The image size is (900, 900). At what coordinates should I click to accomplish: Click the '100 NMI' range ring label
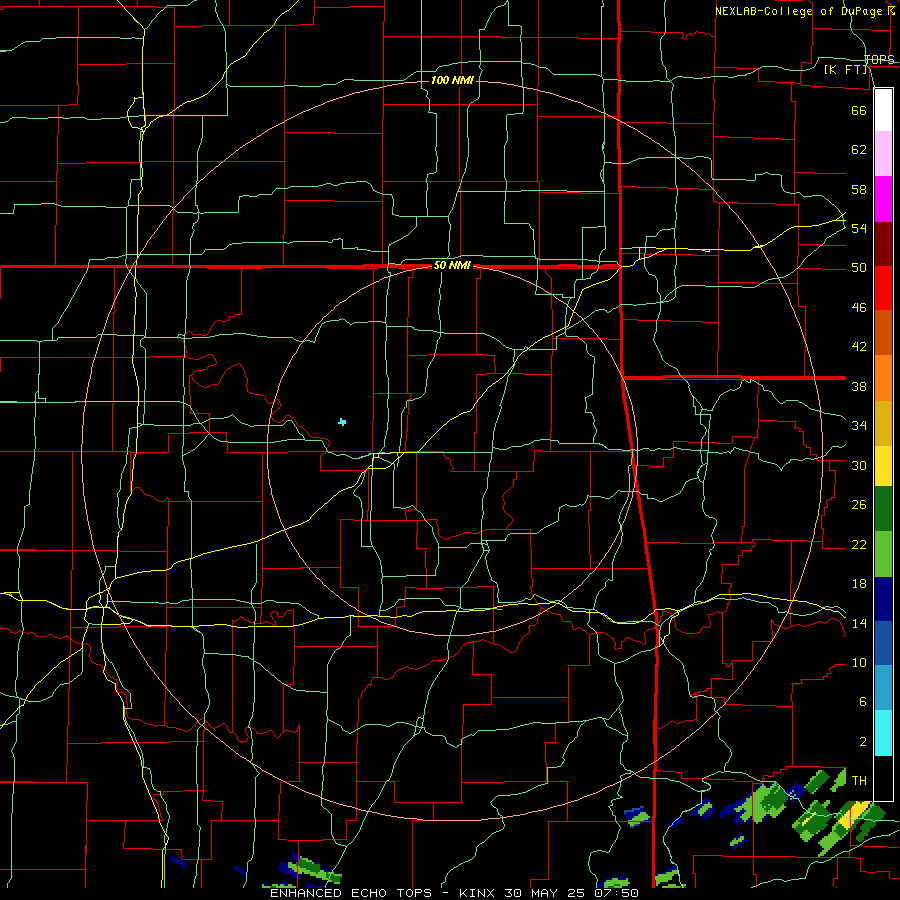(x=452, y=80)
